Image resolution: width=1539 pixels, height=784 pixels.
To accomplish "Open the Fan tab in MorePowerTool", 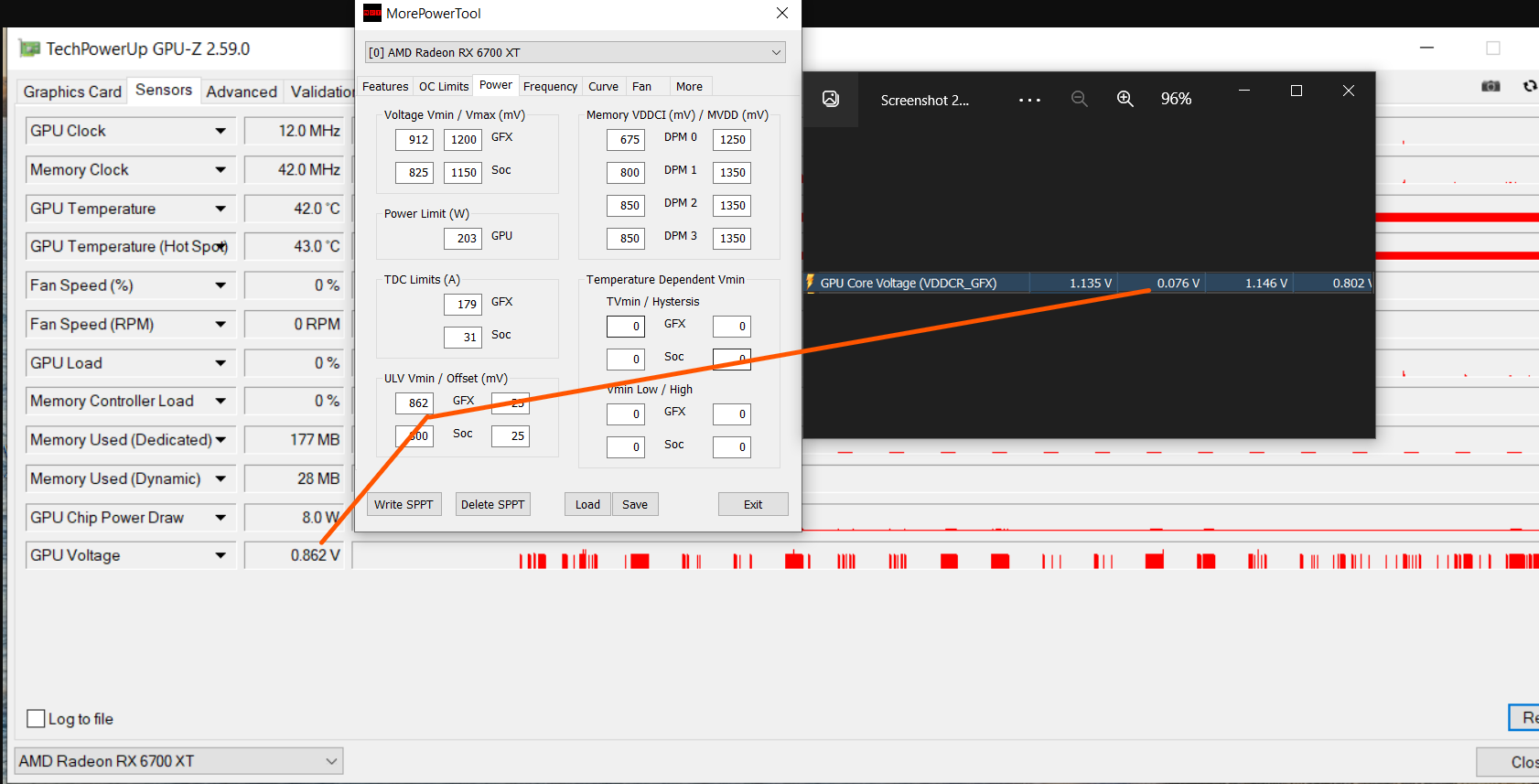I will pyautogui.click(x=641, y=87).
